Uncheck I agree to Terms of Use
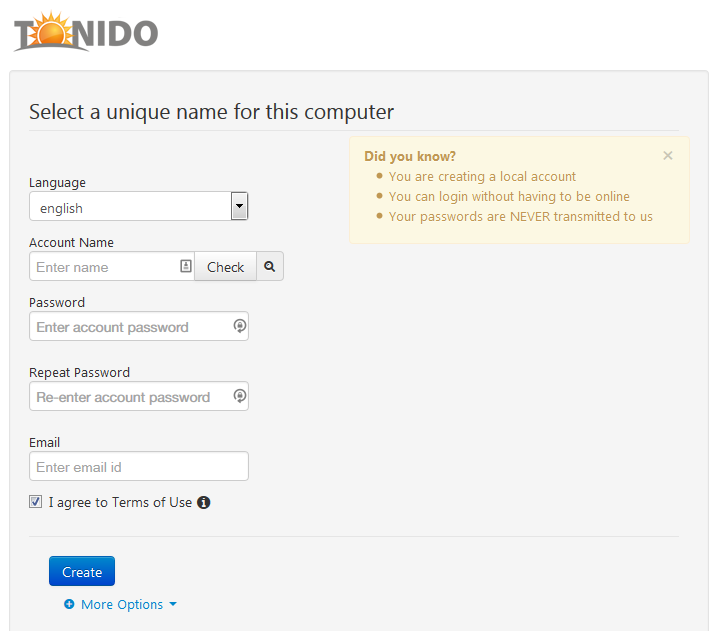Screen dimensions: 718x631 click(35, 502)
